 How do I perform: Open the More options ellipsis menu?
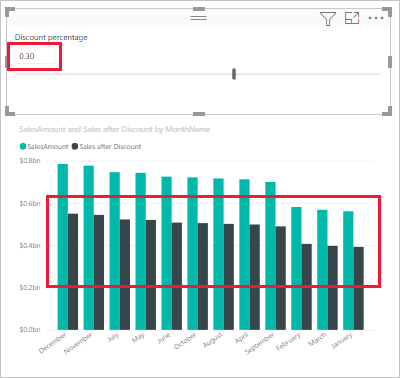pyautogui.click(x=376, y=18)
